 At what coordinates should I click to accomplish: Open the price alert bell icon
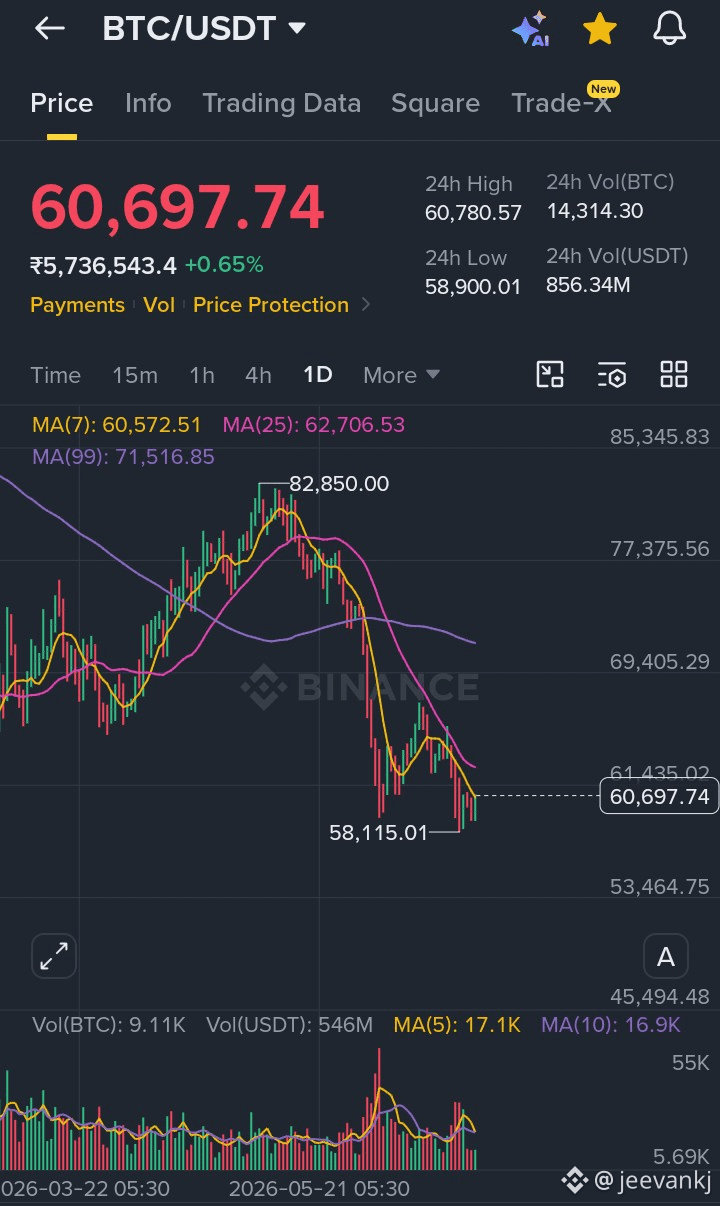click(x=669, y=29)
